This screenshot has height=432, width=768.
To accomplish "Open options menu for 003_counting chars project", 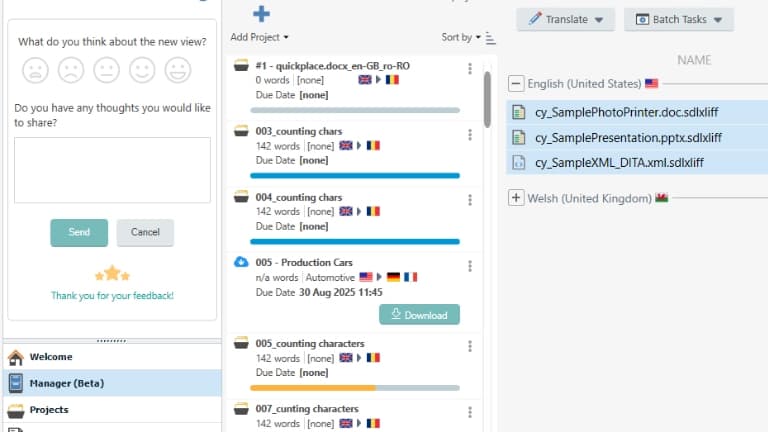I will click(470, 135).
